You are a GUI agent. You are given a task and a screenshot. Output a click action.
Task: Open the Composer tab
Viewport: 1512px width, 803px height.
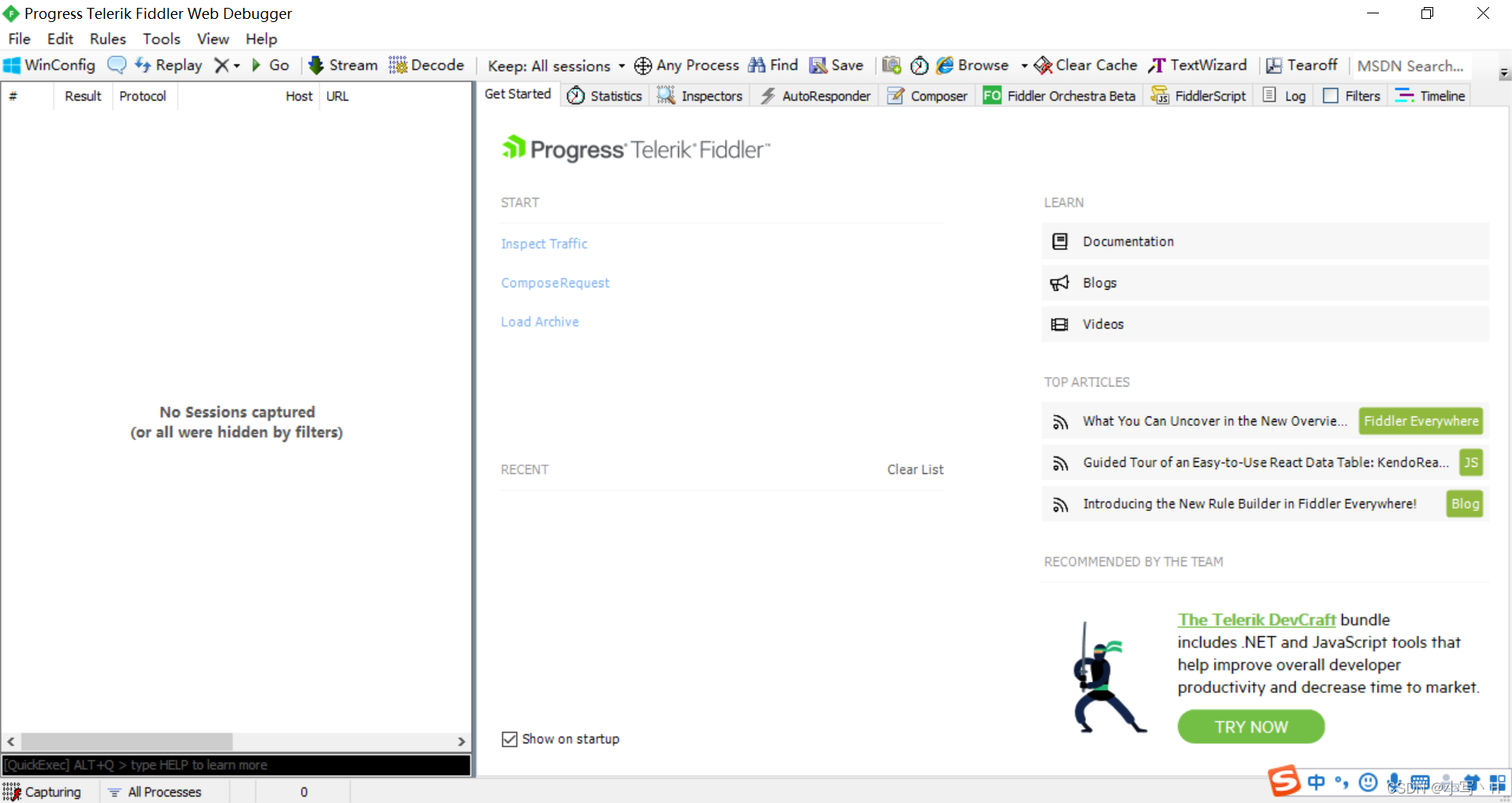(927, 96)
